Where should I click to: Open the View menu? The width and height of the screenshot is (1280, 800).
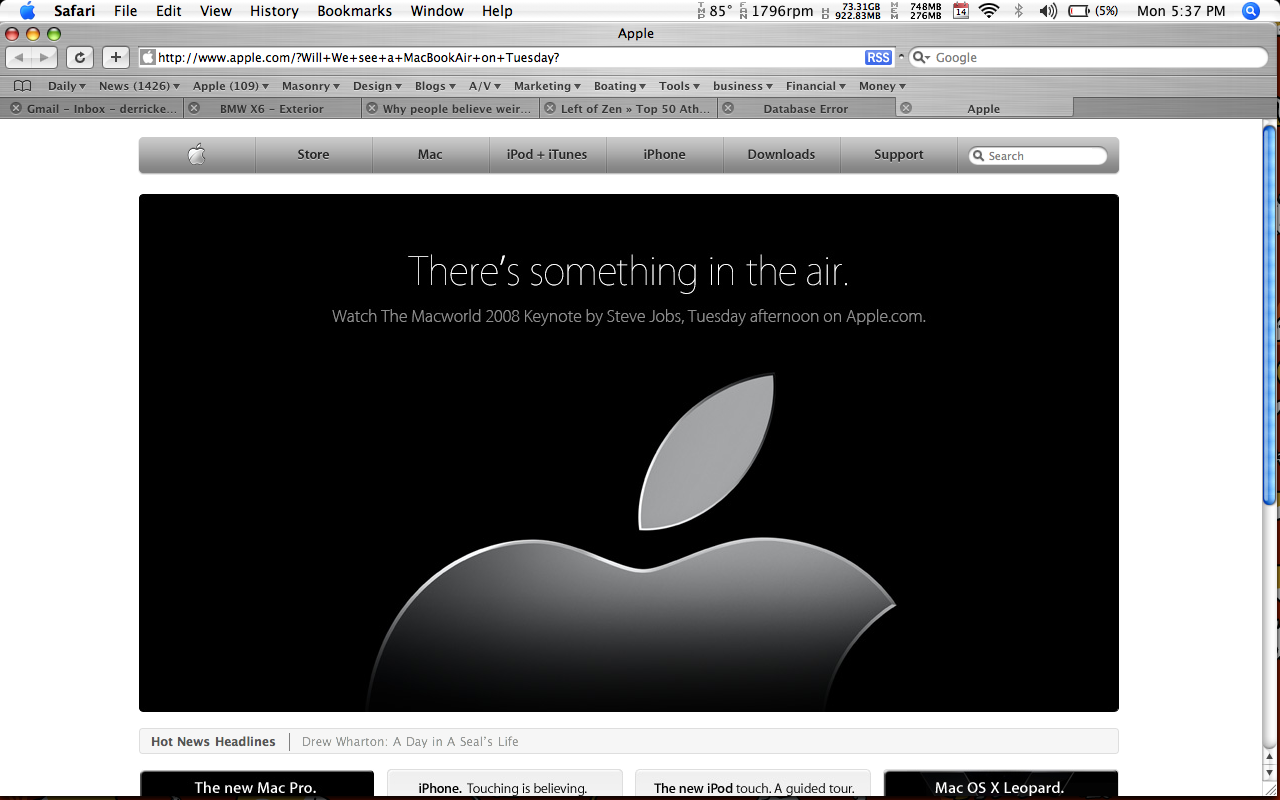(216, 11)
